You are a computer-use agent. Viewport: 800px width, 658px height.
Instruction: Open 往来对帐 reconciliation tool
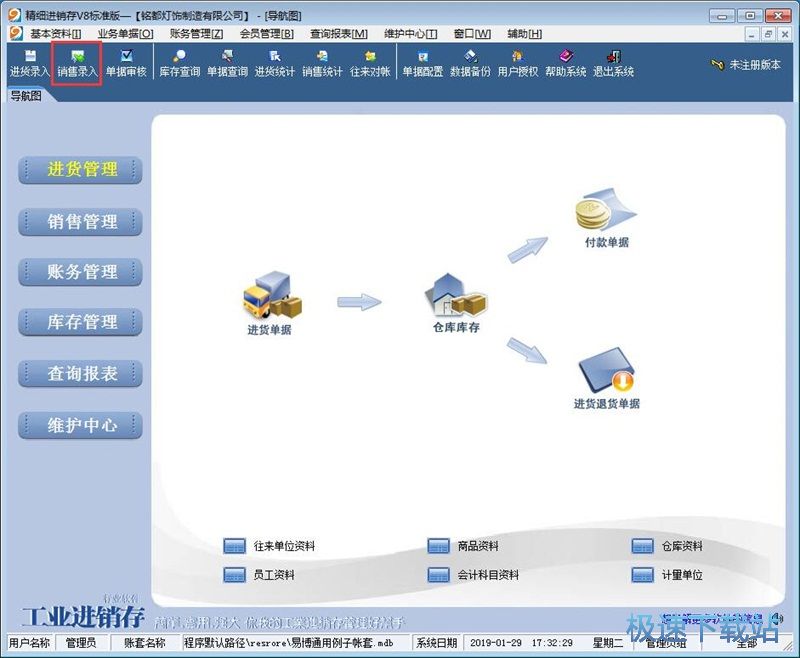tap(371, 62)
